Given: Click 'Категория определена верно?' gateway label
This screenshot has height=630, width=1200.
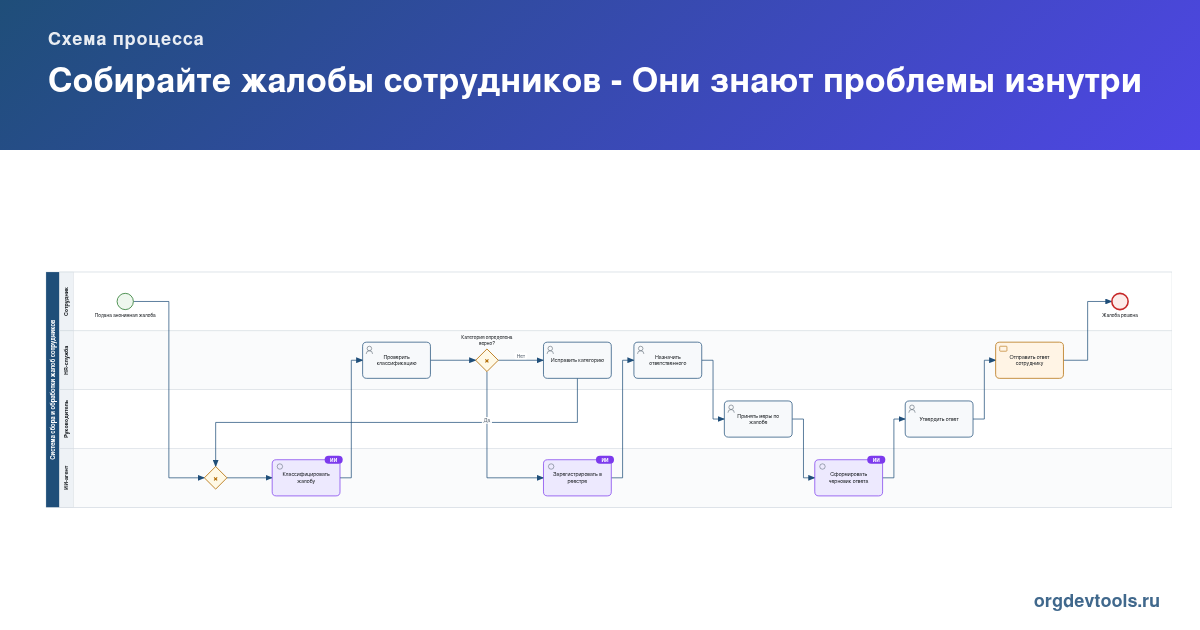Looking at the screenshot, I should (x=487, y=340).
